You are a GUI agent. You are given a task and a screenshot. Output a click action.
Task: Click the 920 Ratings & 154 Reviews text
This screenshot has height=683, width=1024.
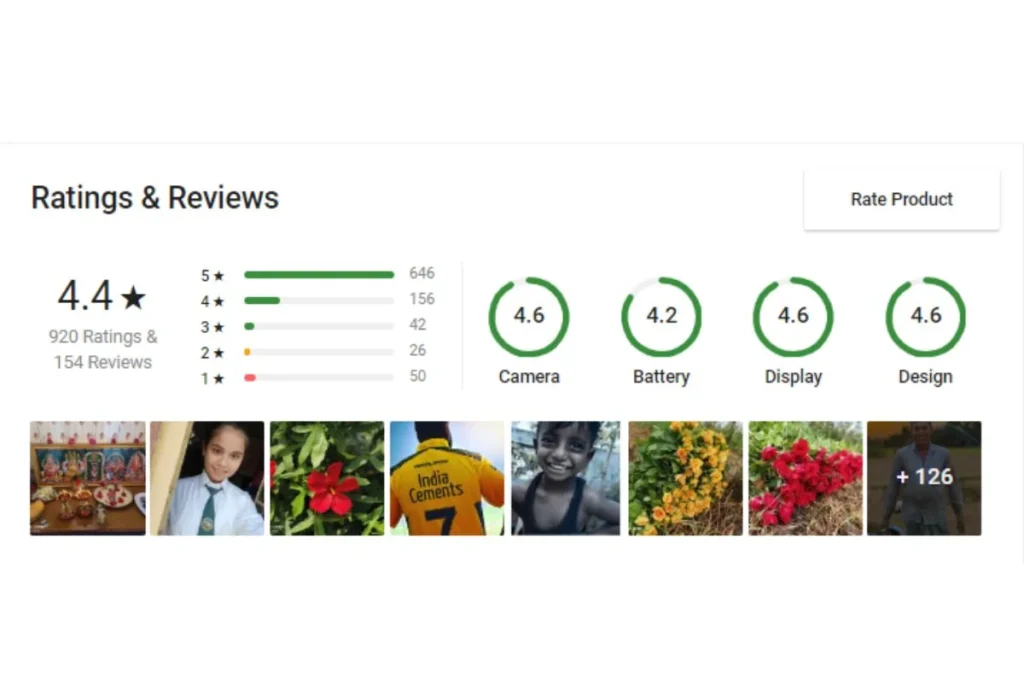(103, 349)
